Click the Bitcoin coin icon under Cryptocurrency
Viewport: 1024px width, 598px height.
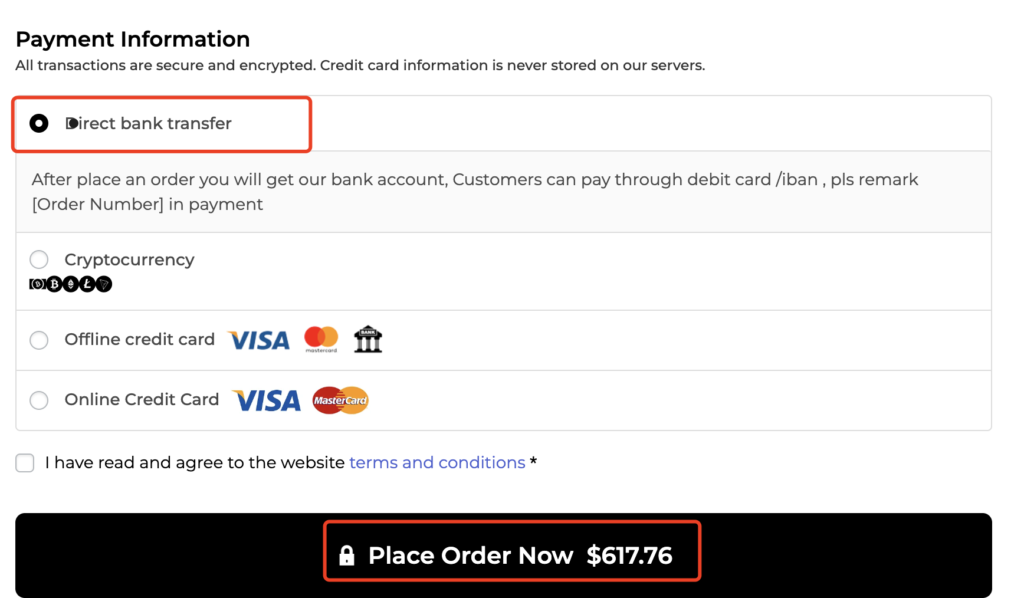pyautogui.click(x=54, y=284)
